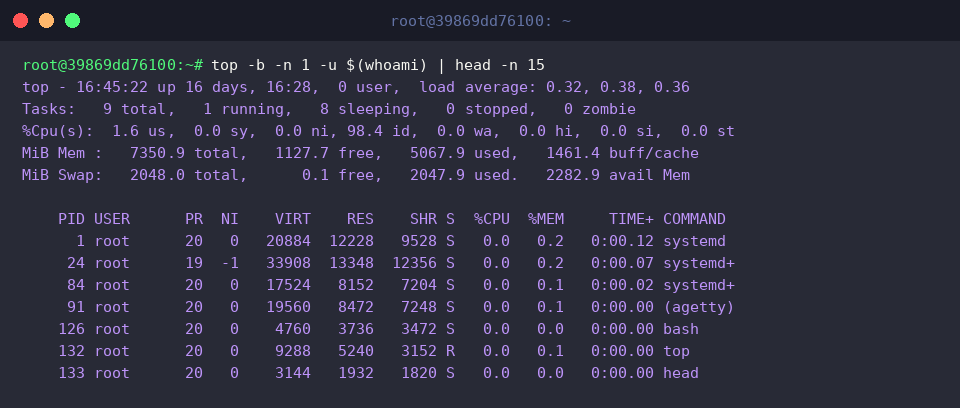Click the yellow minimize window button

(47, 21)
